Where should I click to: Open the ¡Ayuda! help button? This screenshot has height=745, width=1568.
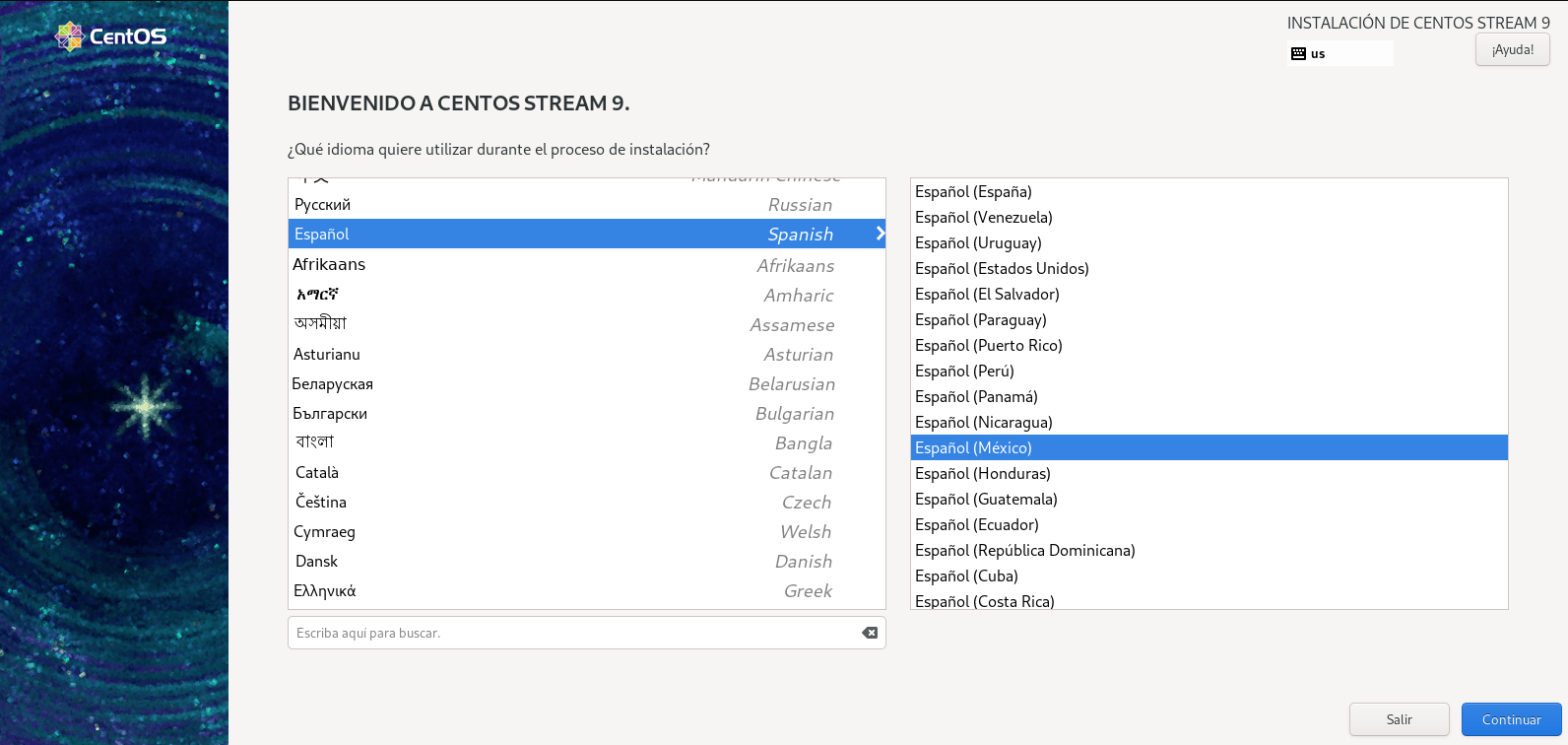pyautogui.click(x=1512, y=49)
